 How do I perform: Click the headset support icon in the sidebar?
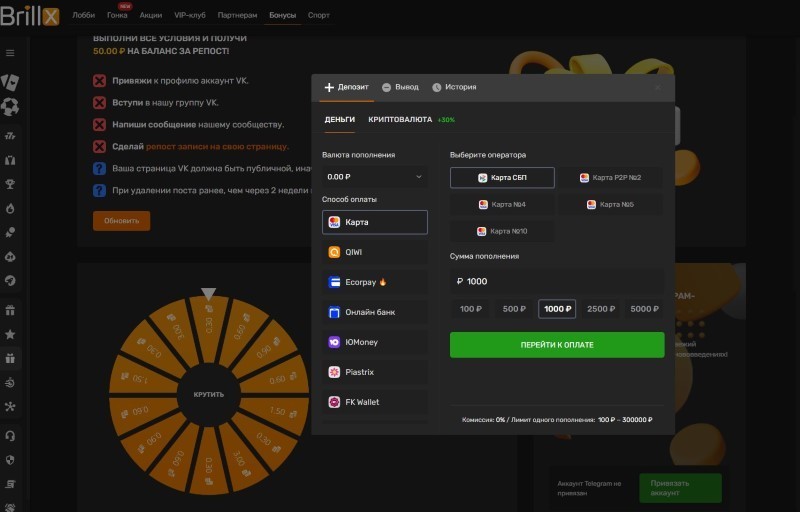coord(10,435)
